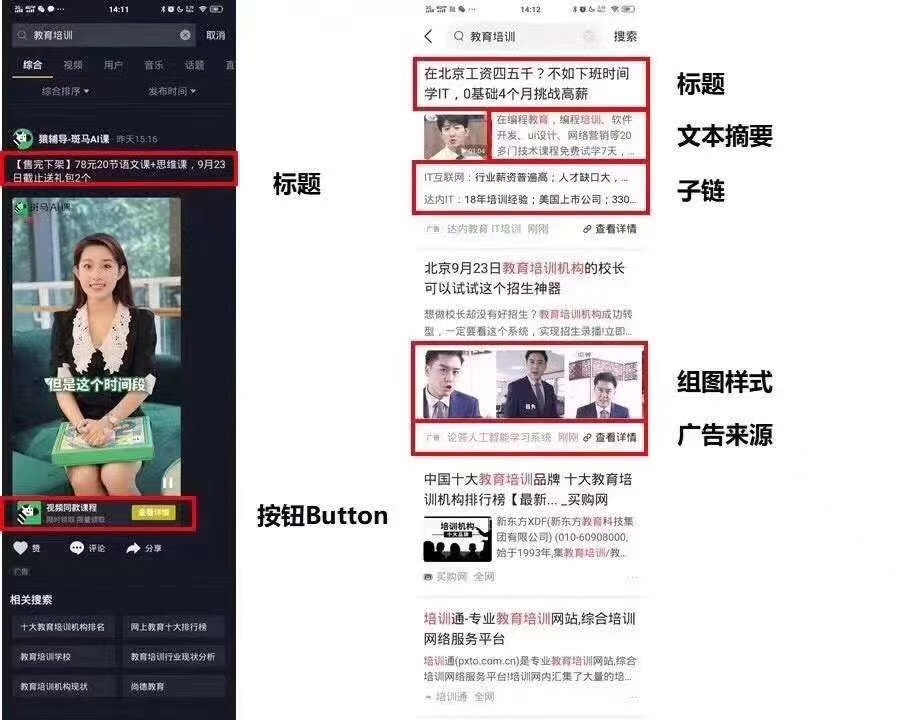This screenshot has width=900, height=720.
Task: Open the 猿辅导-斑马AI课 profile avatar
Action: tap(22, 138)
